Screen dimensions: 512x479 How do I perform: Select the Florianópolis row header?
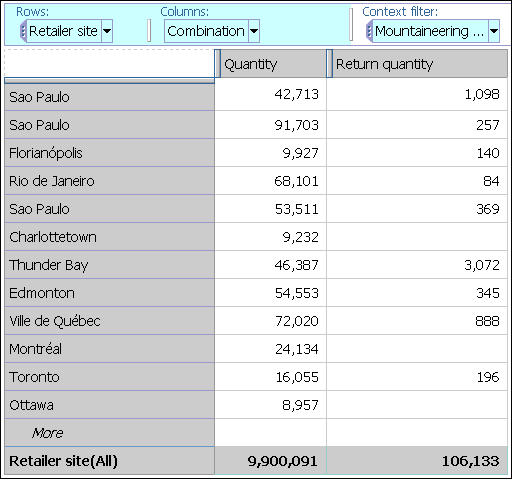tap(109, 153)
